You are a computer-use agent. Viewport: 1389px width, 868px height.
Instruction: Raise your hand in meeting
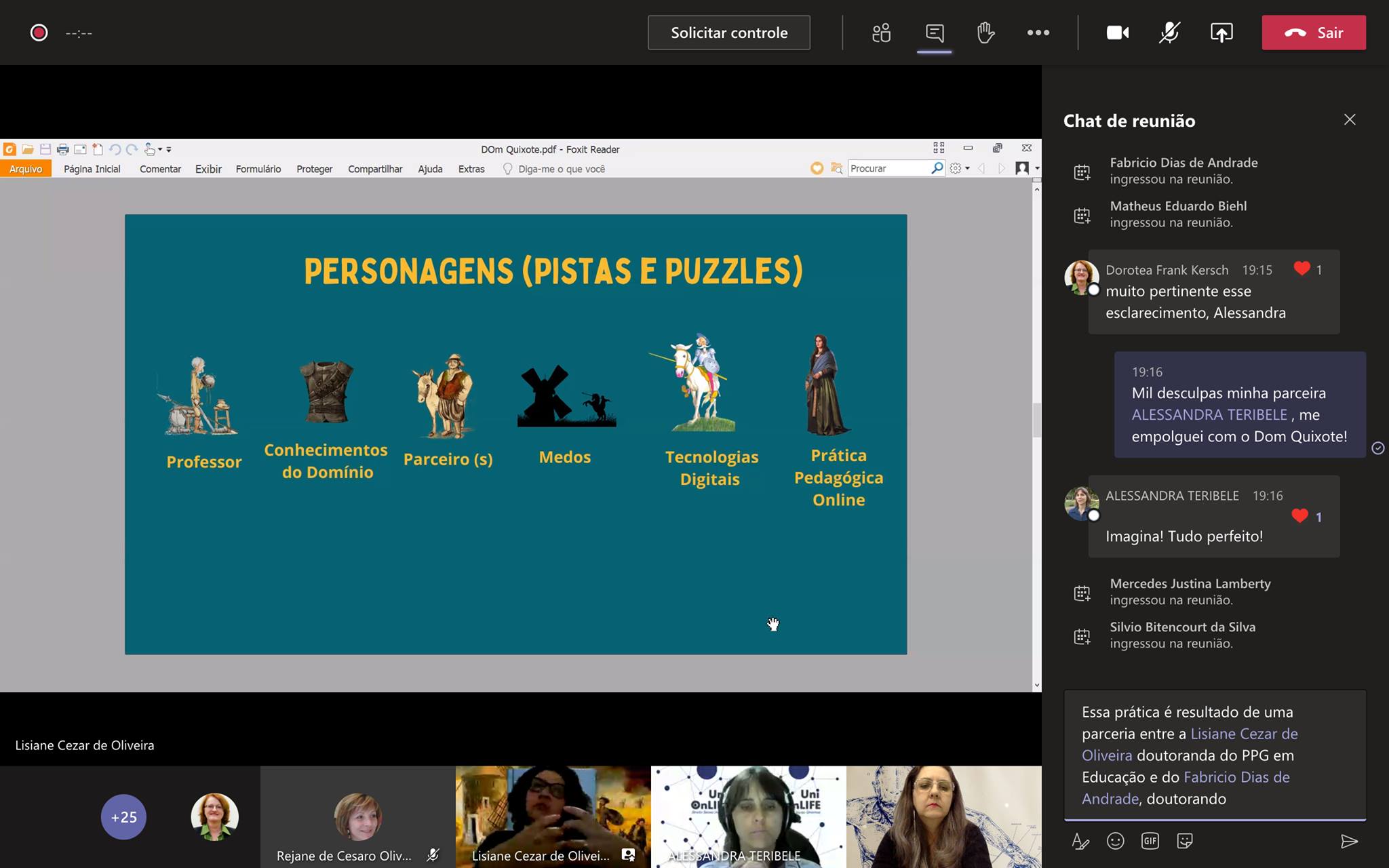985,33
